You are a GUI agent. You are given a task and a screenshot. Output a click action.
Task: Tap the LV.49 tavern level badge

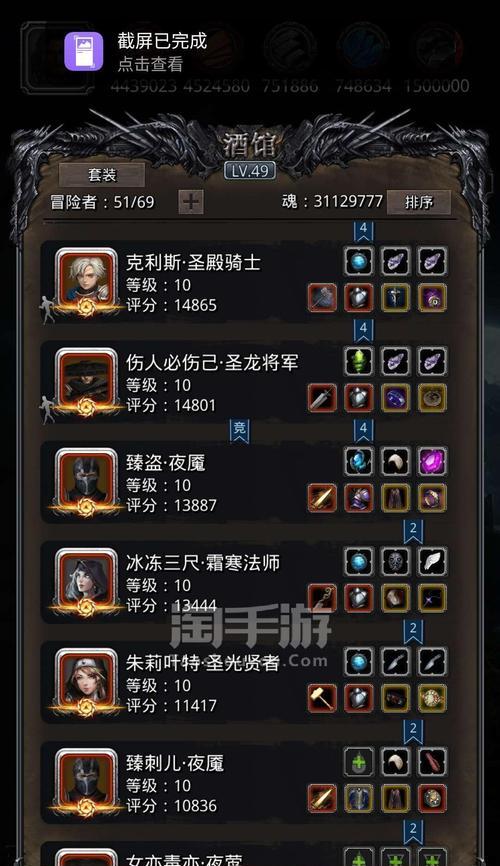click(250, 171)
